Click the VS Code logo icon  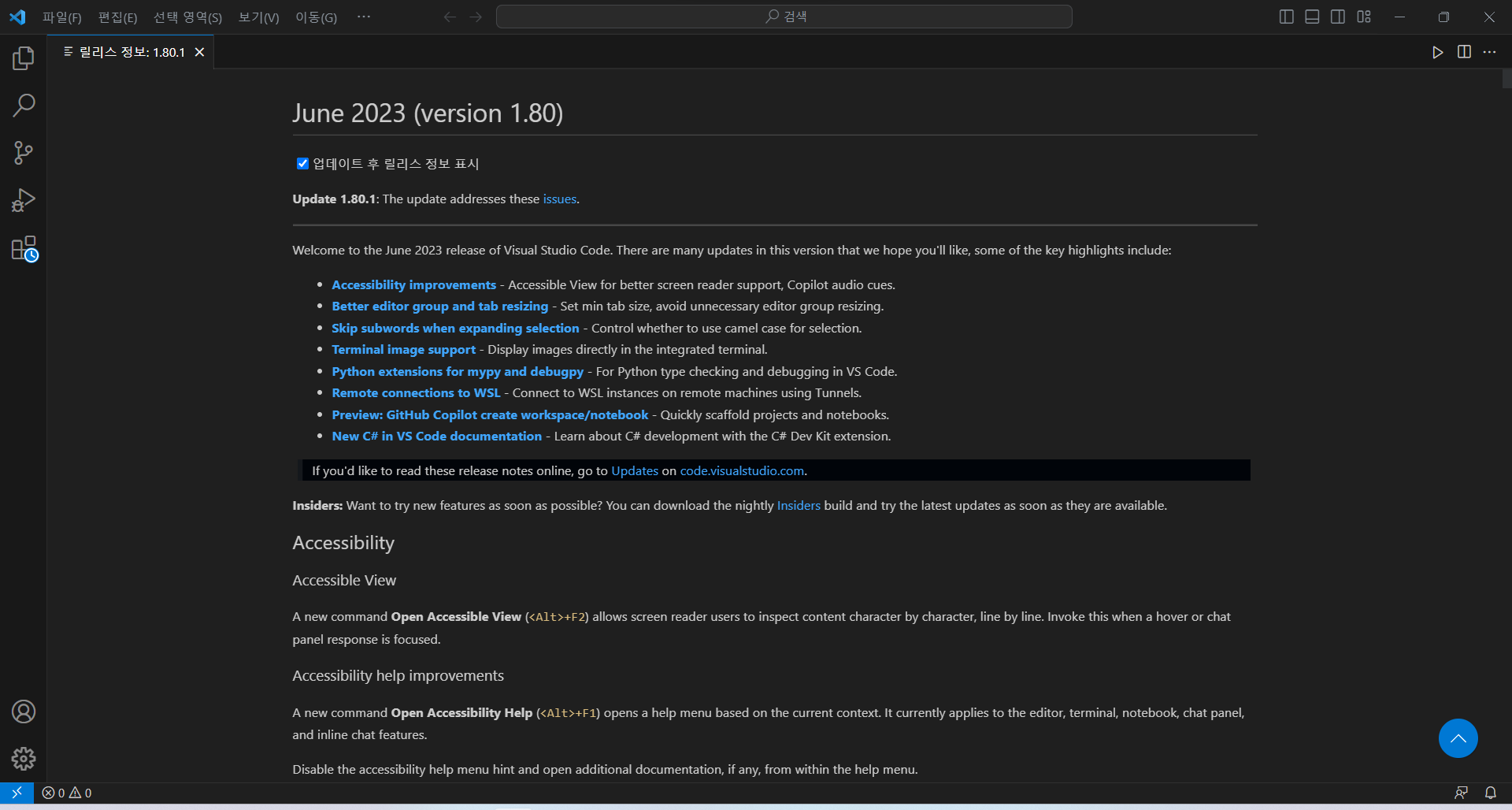17,17
